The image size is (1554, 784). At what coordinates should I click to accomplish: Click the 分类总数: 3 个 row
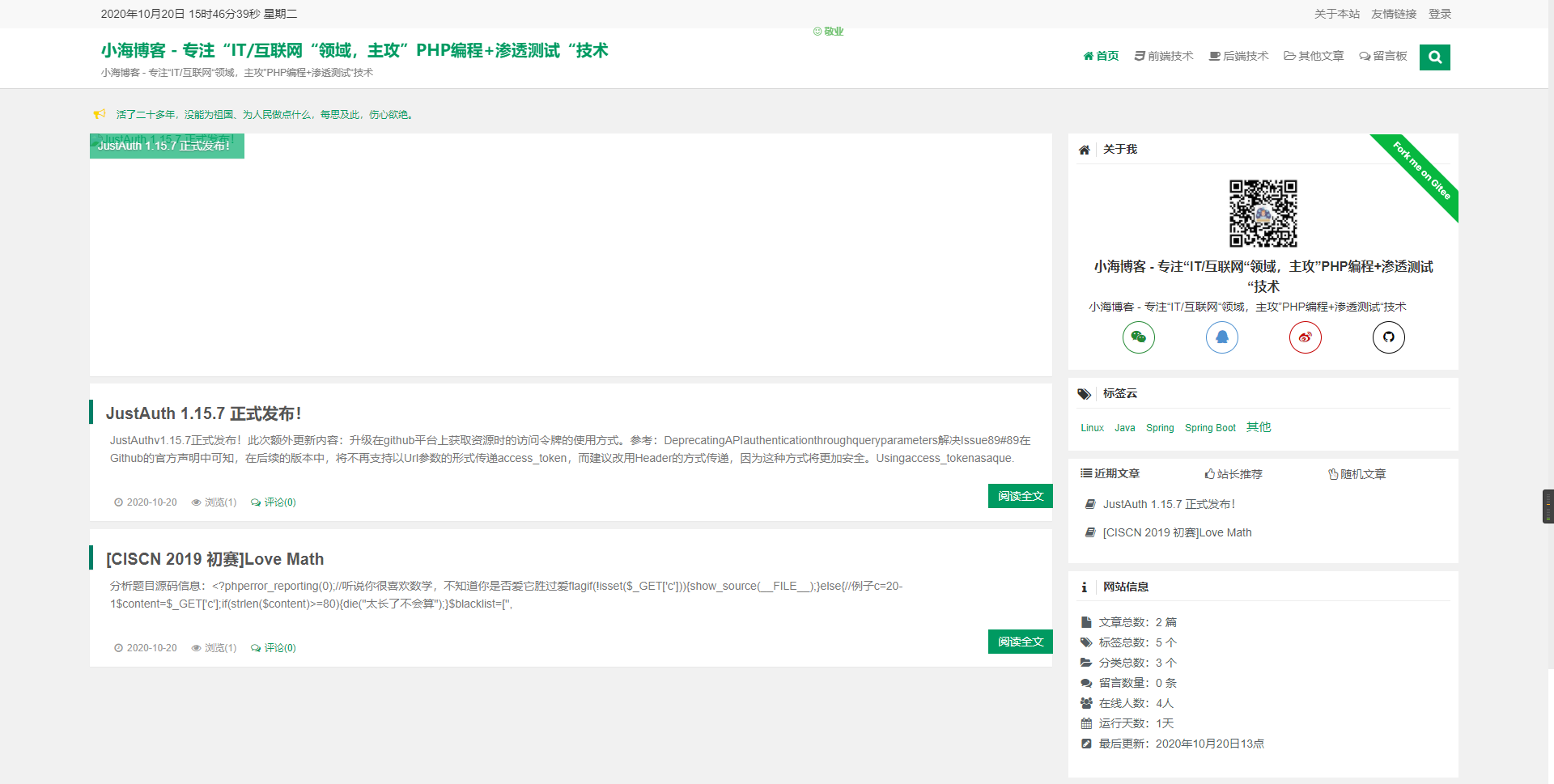coord(1129,663)
